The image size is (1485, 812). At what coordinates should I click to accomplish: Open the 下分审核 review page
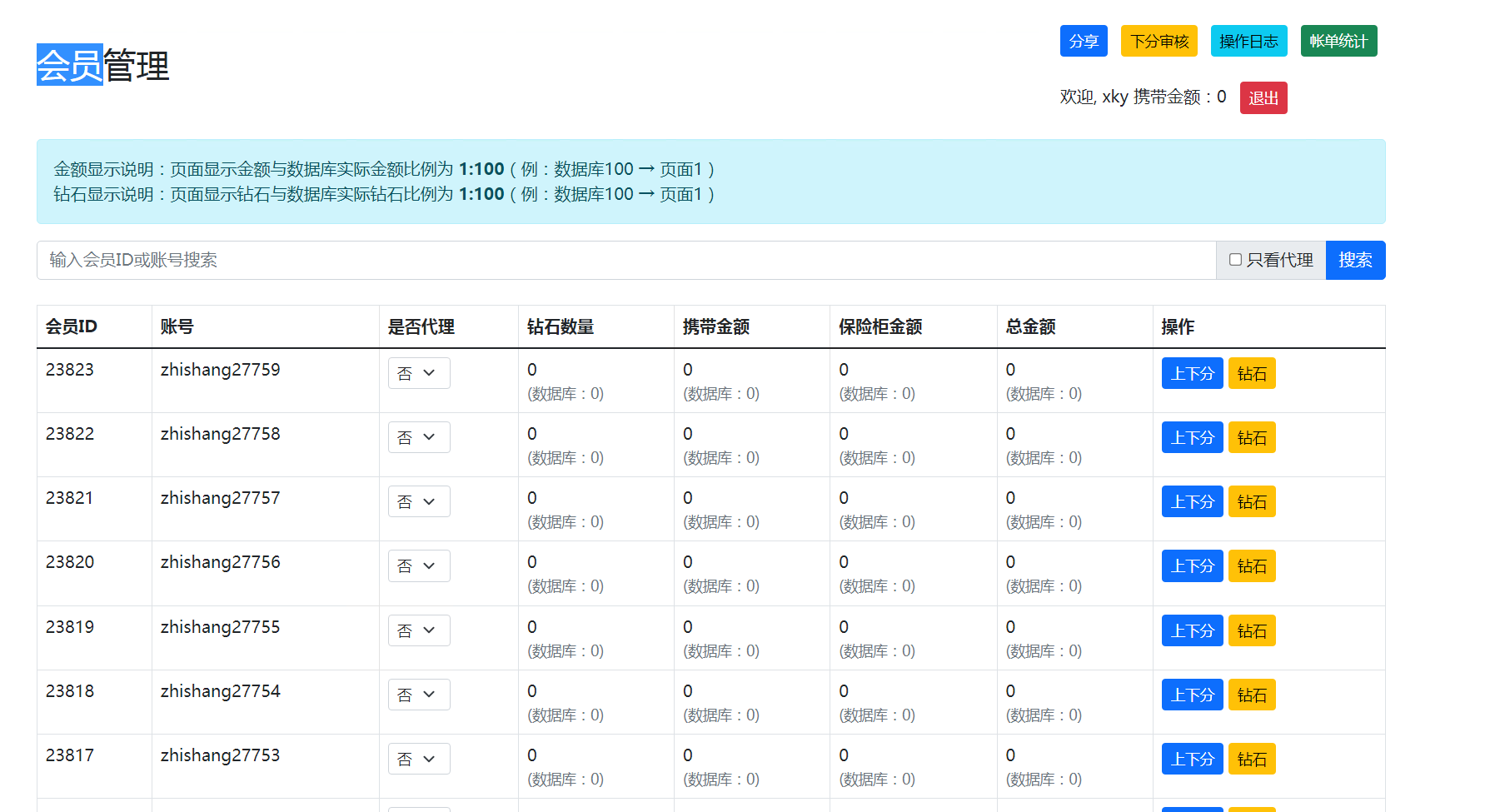[1159, 41]
